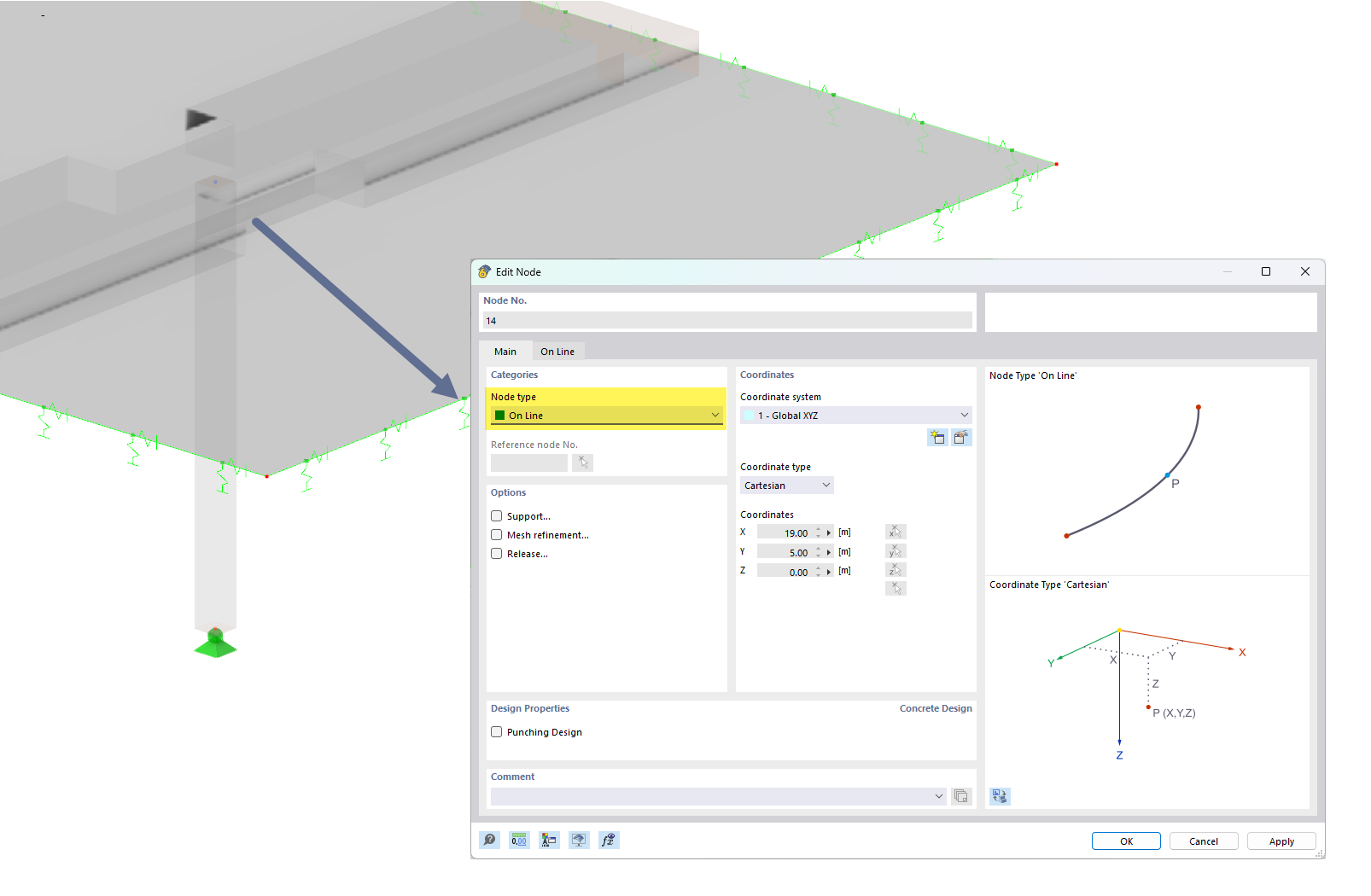Click the screen view icon in footer
Screen dimensions: 1371x896
579,841
